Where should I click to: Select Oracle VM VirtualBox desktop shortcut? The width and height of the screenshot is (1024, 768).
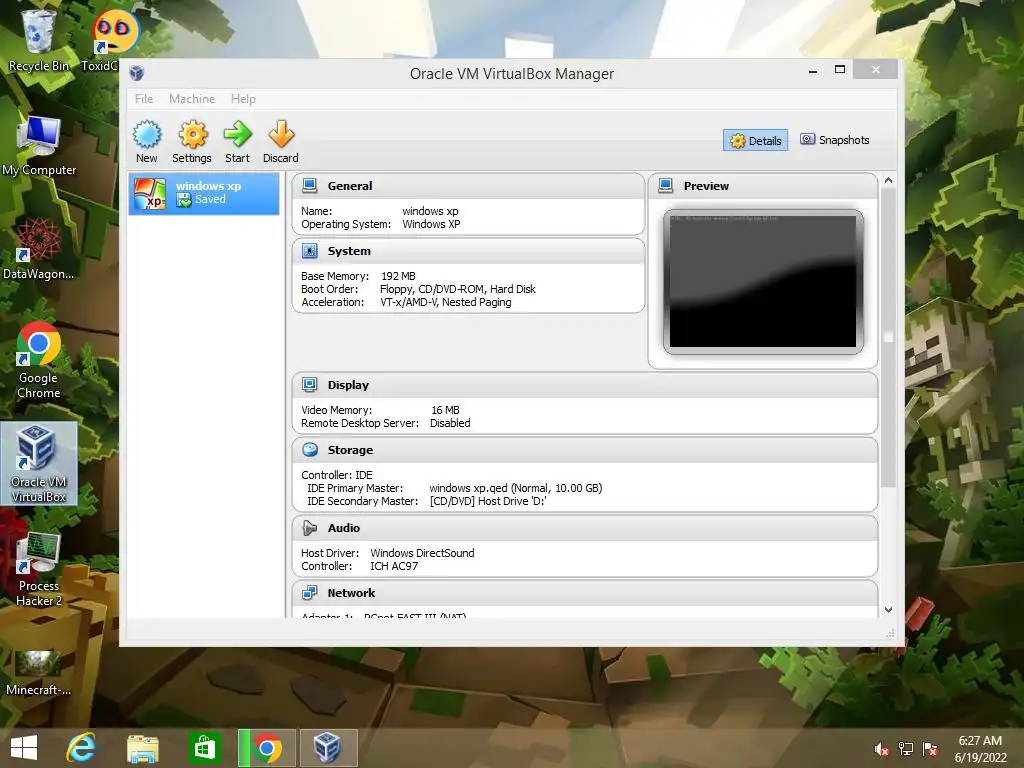(x=39, y=464)
